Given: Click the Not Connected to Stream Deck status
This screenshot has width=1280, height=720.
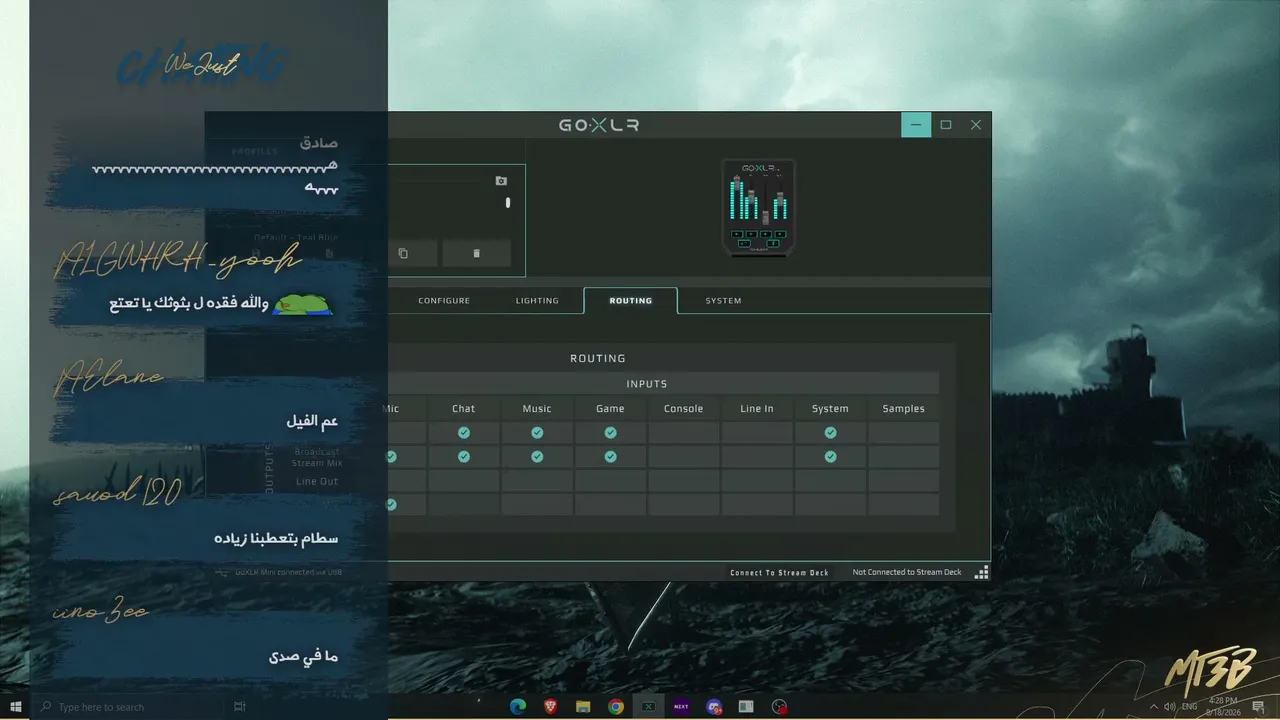Looking at the screenshot, I should click(x=907, y=572).
